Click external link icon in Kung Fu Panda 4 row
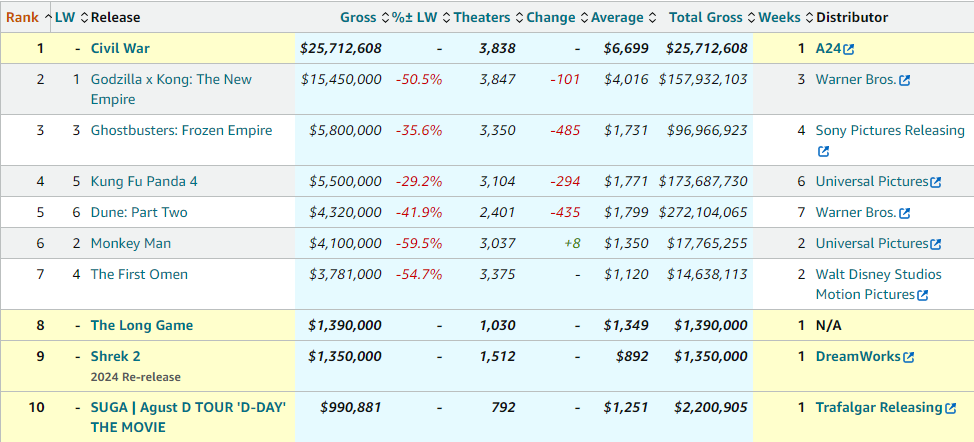Image resolution: width=974 pixels, height=442 pixels. point(936,182)
